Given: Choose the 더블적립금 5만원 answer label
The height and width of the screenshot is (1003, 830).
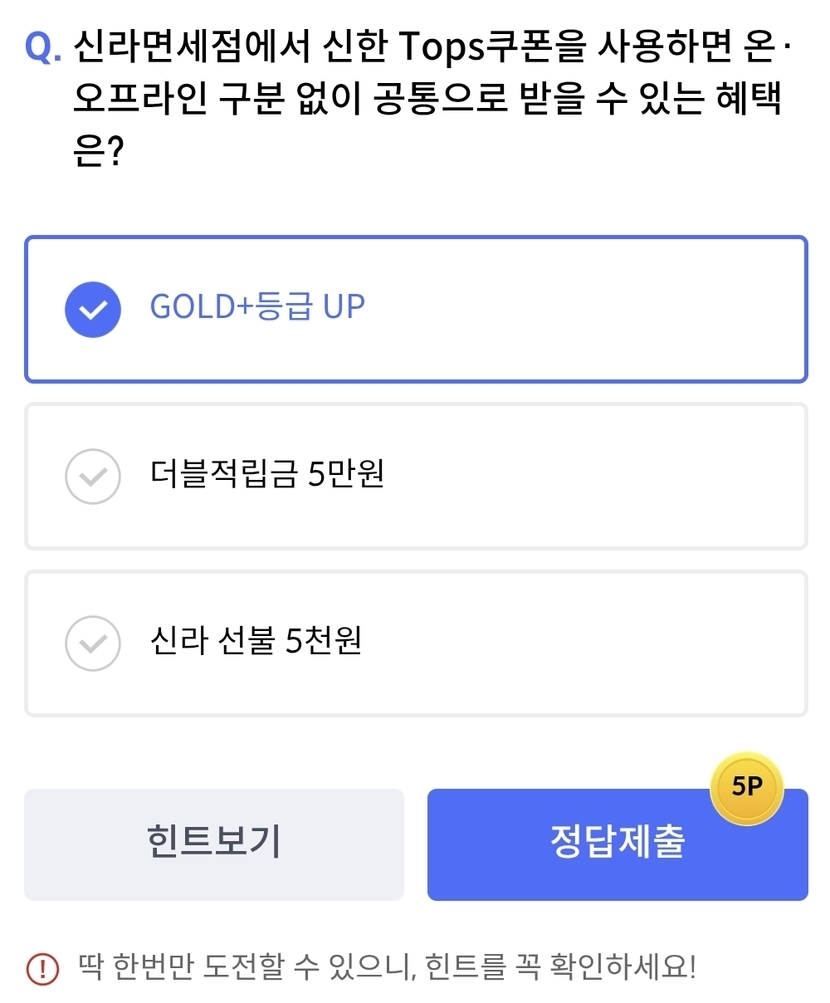Looking at the screenshot, I should click(x=267, y=475).
